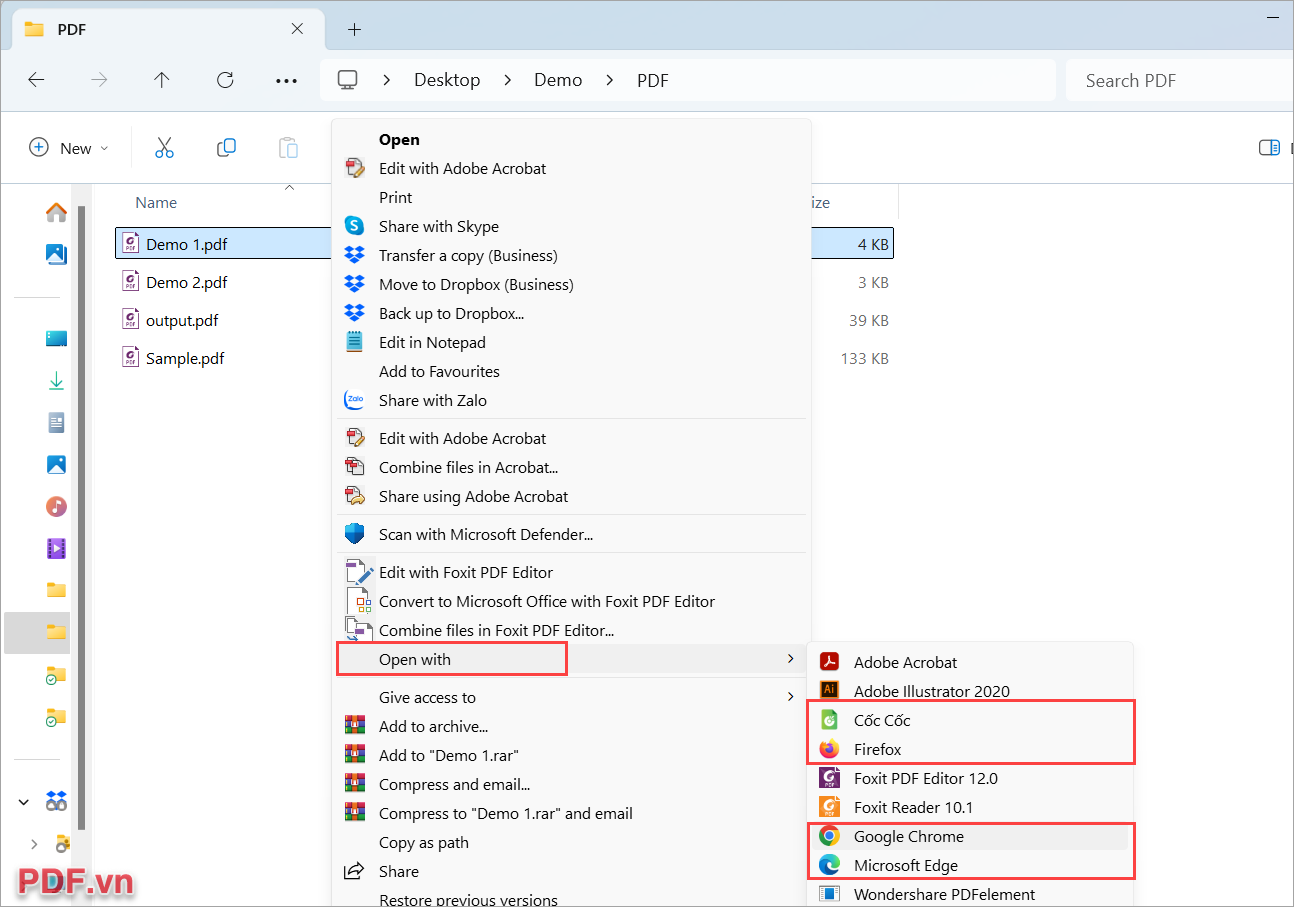
Task: Choose Add to archive...
Action: [571, 726]
